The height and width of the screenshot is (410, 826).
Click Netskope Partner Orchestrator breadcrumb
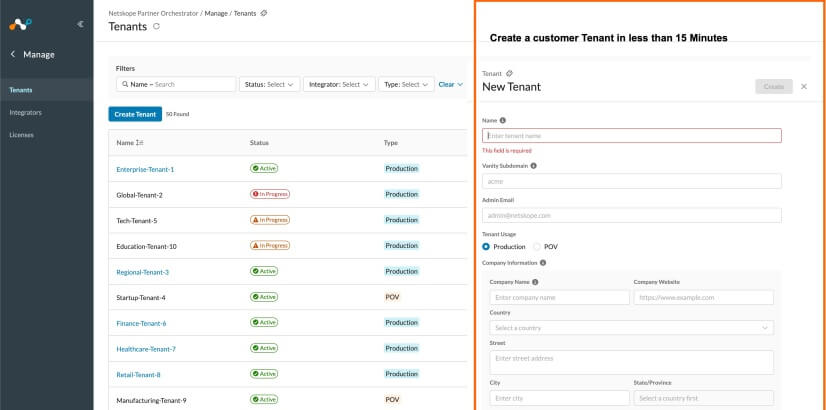pyautogui.click(x=154, y=13)
